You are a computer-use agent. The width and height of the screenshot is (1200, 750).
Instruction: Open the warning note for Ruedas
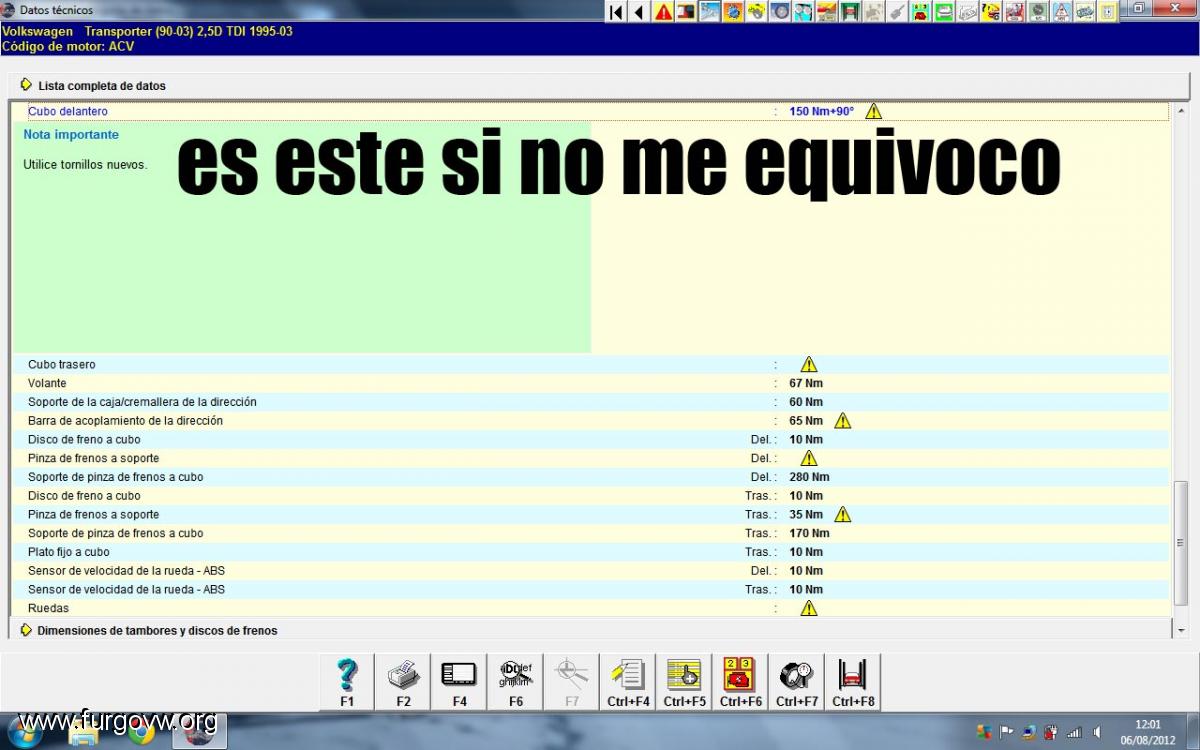[x=808, y=608]
